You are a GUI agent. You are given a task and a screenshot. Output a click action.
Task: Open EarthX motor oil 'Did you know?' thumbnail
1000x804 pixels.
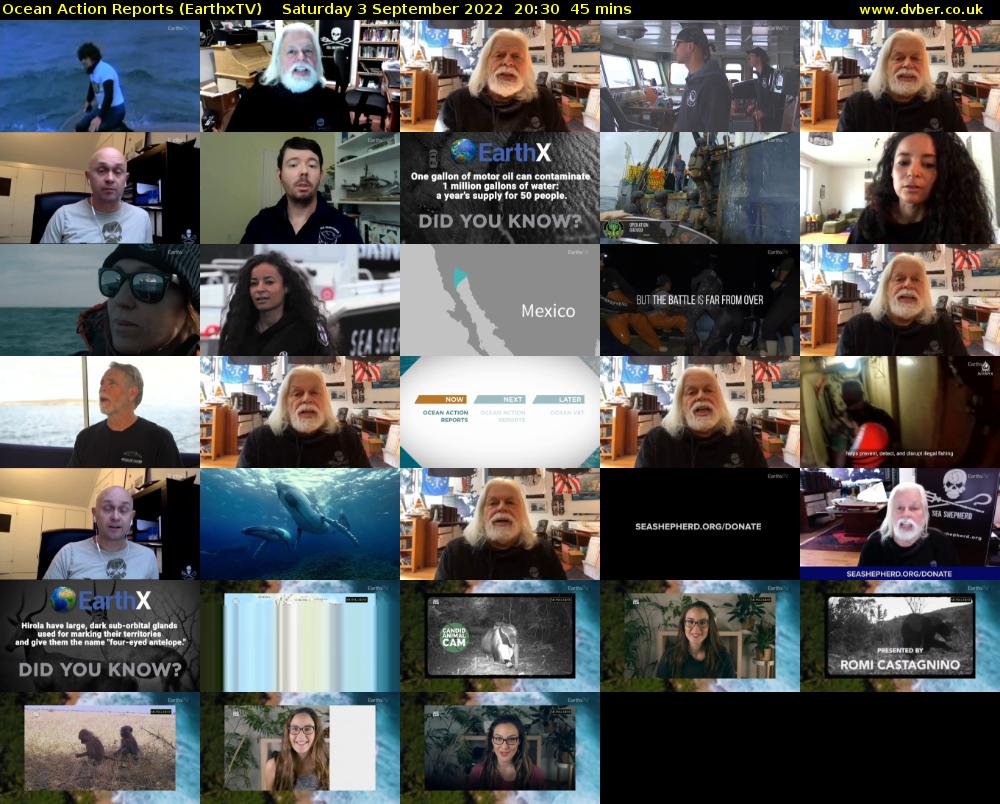500,188
